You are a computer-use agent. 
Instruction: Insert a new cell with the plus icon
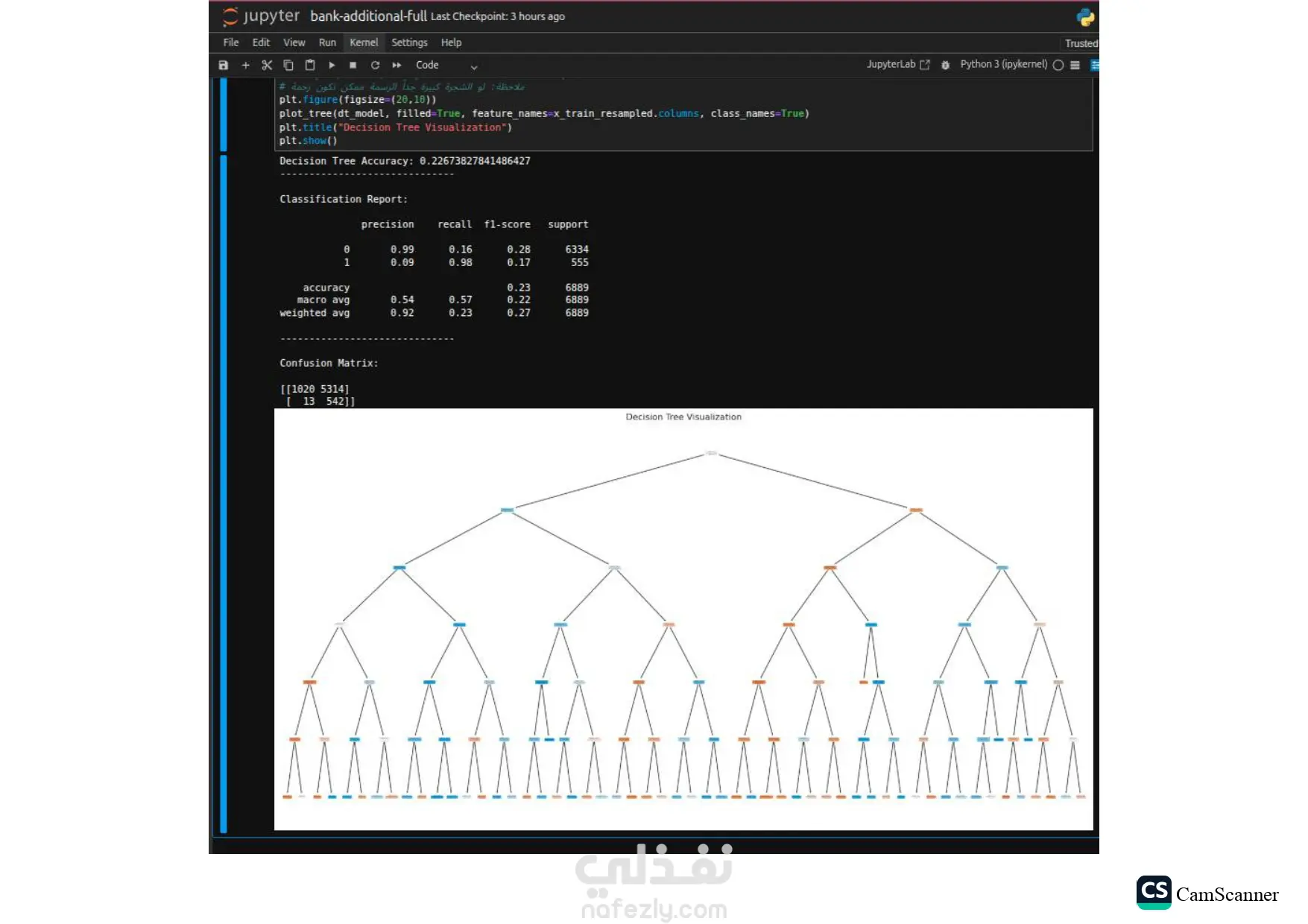245,66
